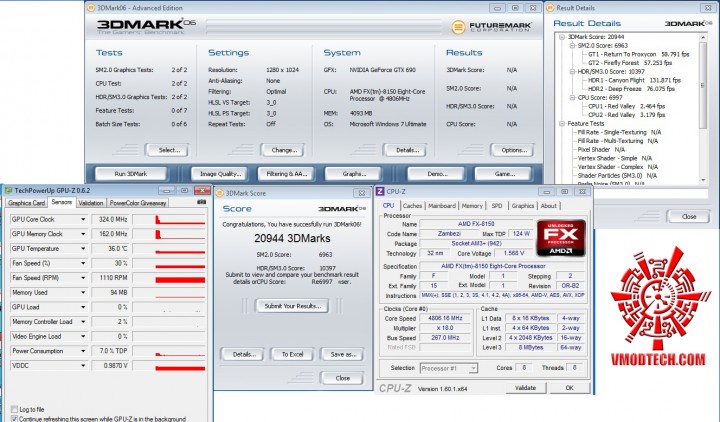Collapse the CPU Score tree node

click(x=572, y=97)
